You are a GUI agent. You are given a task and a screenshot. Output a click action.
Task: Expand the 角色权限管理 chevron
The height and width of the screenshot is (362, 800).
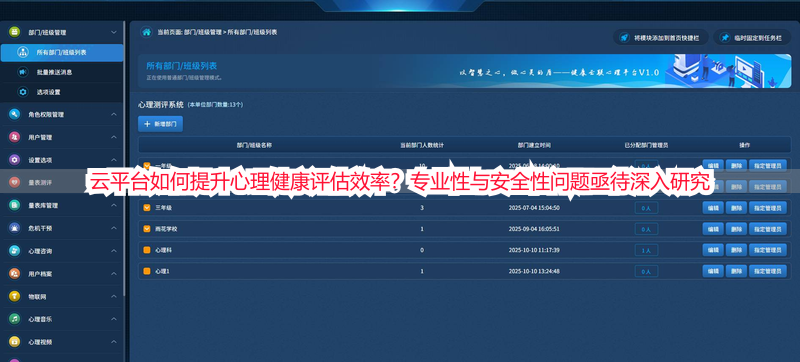coord(114,115)
